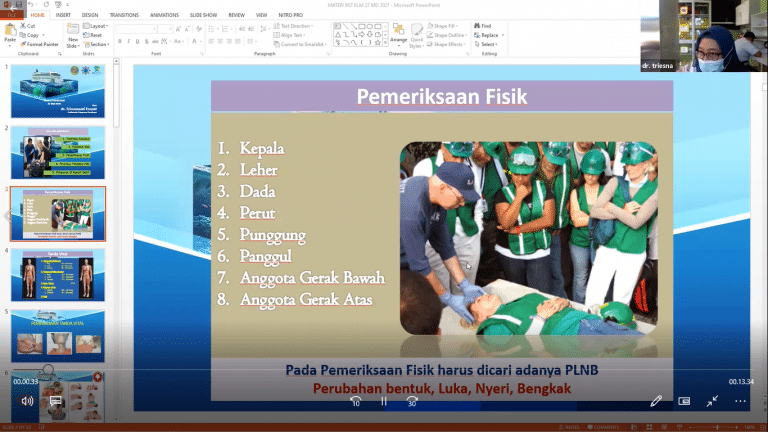768x432 pixels.
Task: Open the REVIEW ribbon tab
Action: click(x=236, y=15)
